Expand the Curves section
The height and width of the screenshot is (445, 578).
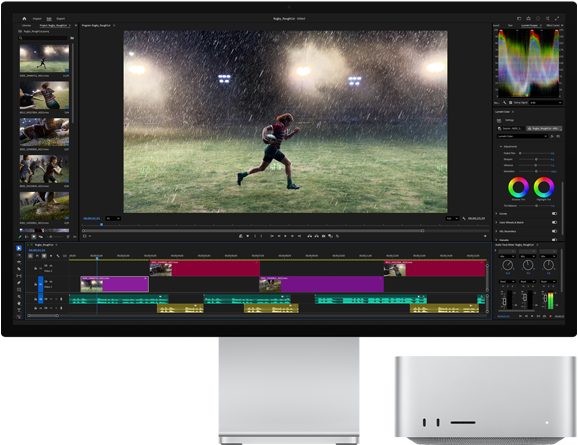pyautogui.click(x=496, y=213)
